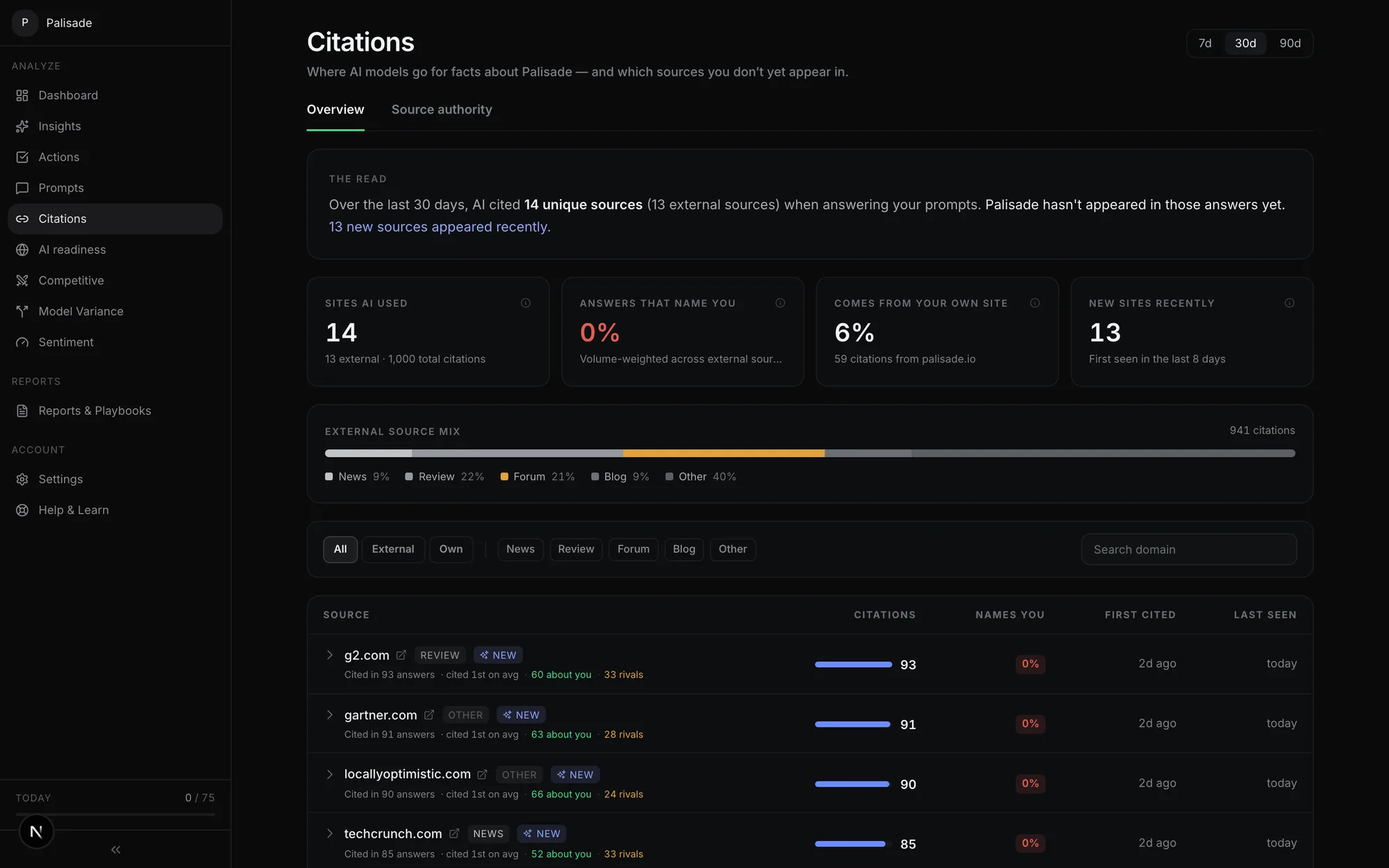Image resolution: width=1389 pixels, height=868 pixels.
Task: Open the gartner.com external link icon
Action: click(x=429, y=715)
